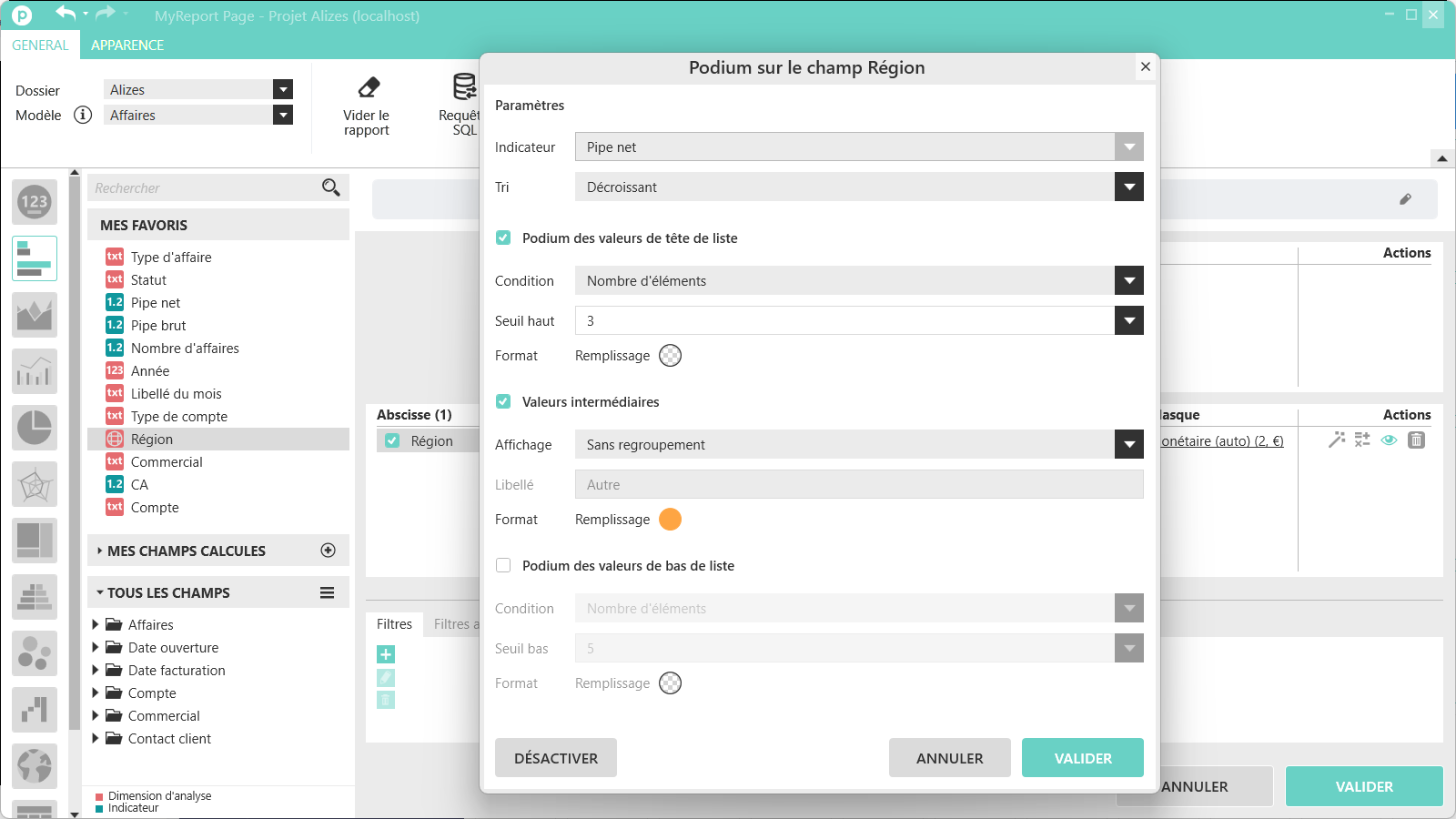Click the orange Remplissage color swatch
Screen dimensions: 1456x819
click(670, 520)
